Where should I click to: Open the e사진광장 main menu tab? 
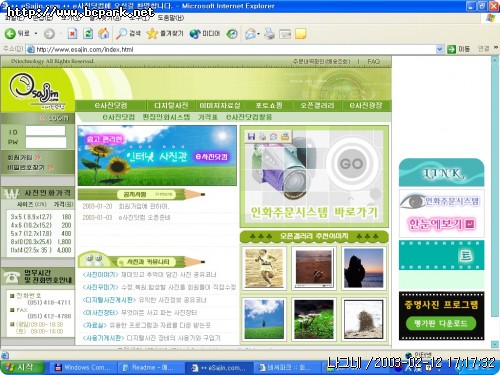[366, 106]
